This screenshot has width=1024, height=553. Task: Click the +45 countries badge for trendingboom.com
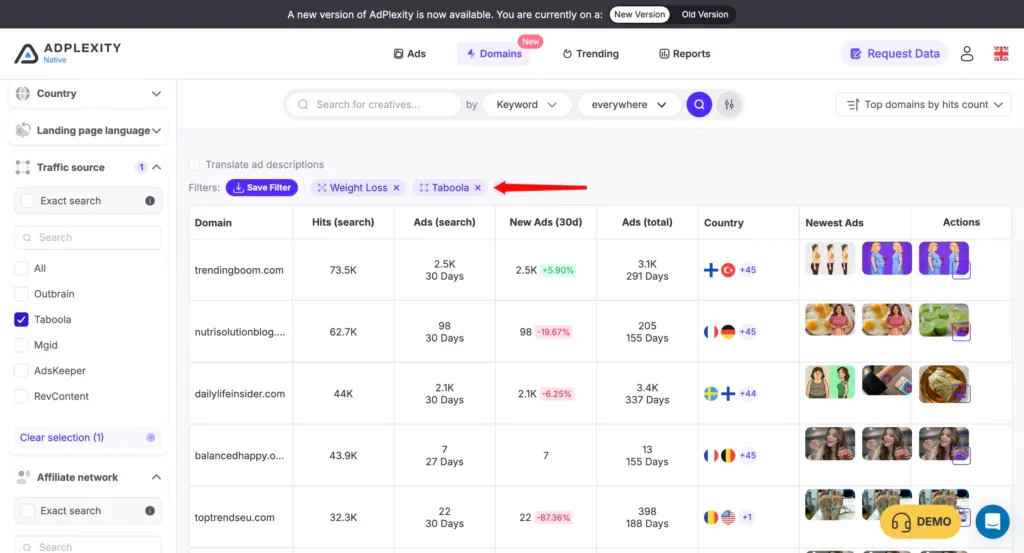pos(748,270)
